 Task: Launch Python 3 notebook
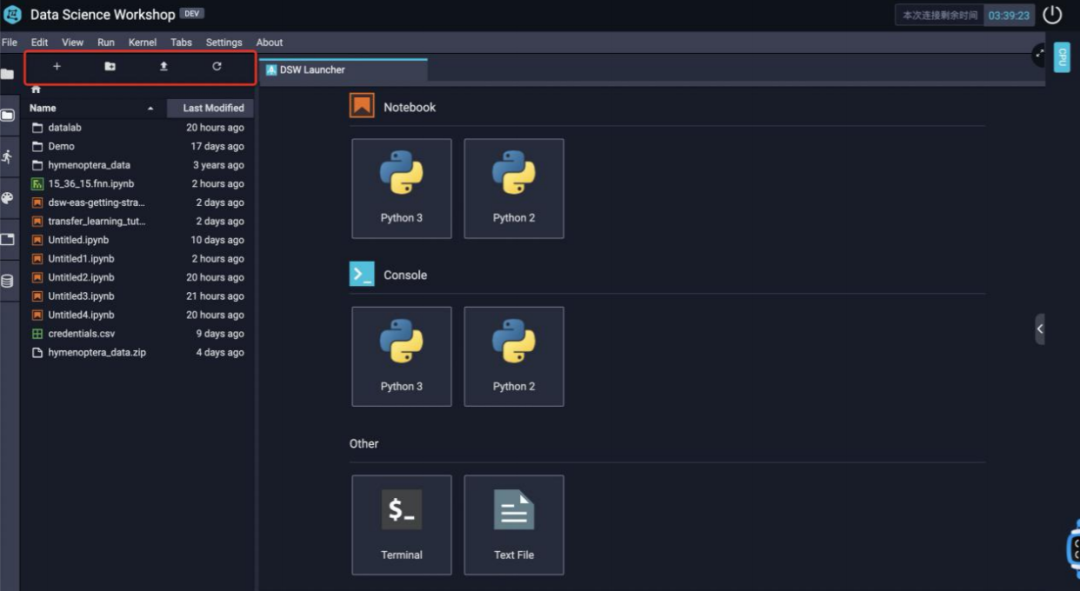pyautogui.click(x=402, y=189)
